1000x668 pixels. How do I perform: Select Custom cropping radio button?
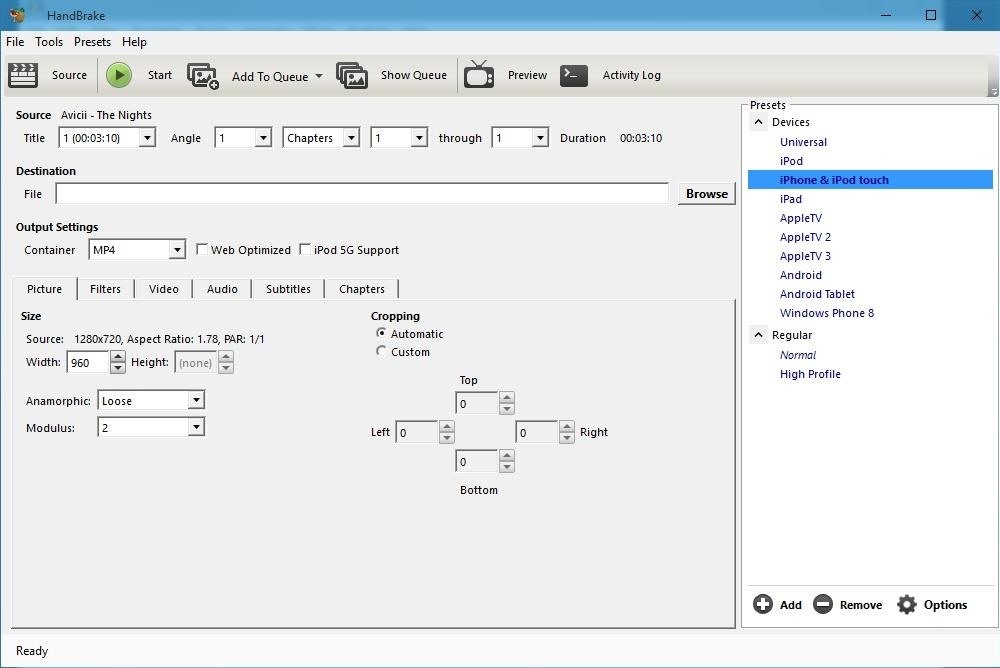pos(381,351)
